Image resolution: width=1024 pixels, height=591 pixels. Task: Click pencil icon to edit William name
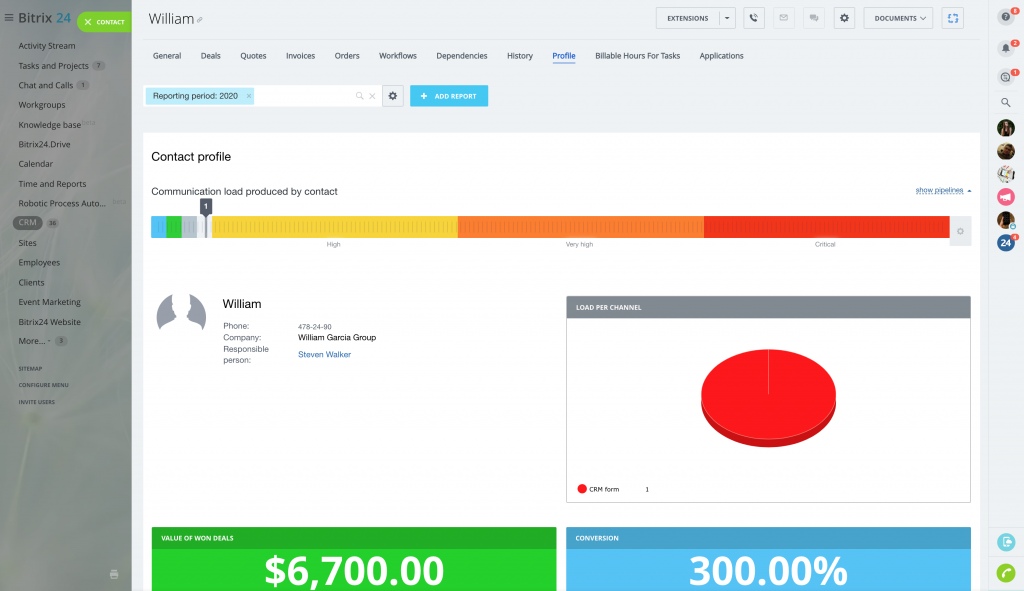pyautogui.click(x=200, y=21)
